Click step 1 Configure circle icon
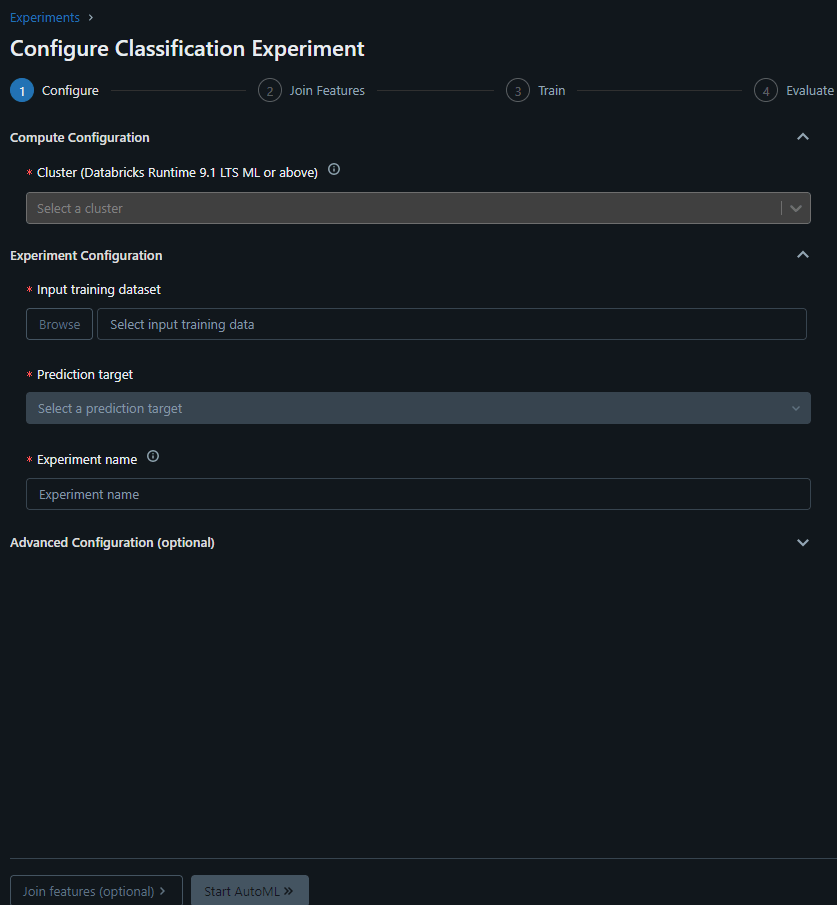 point(22,91)
